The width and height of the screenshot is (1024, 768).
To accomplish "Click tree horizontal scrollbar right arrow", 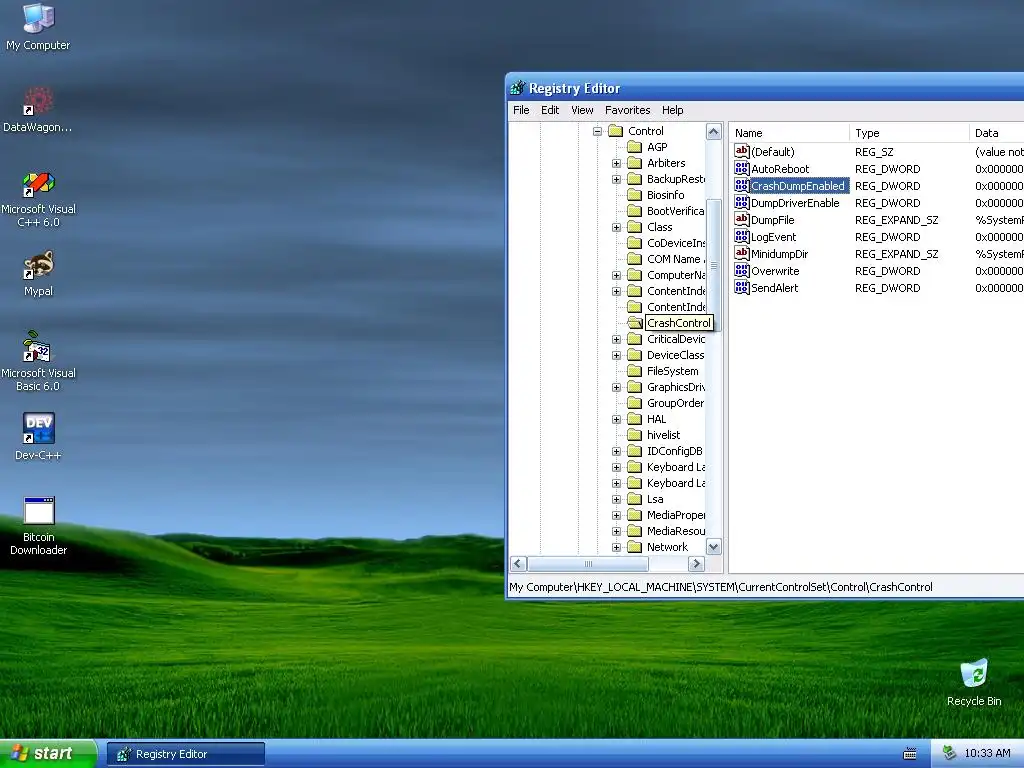I will (696, 564).
